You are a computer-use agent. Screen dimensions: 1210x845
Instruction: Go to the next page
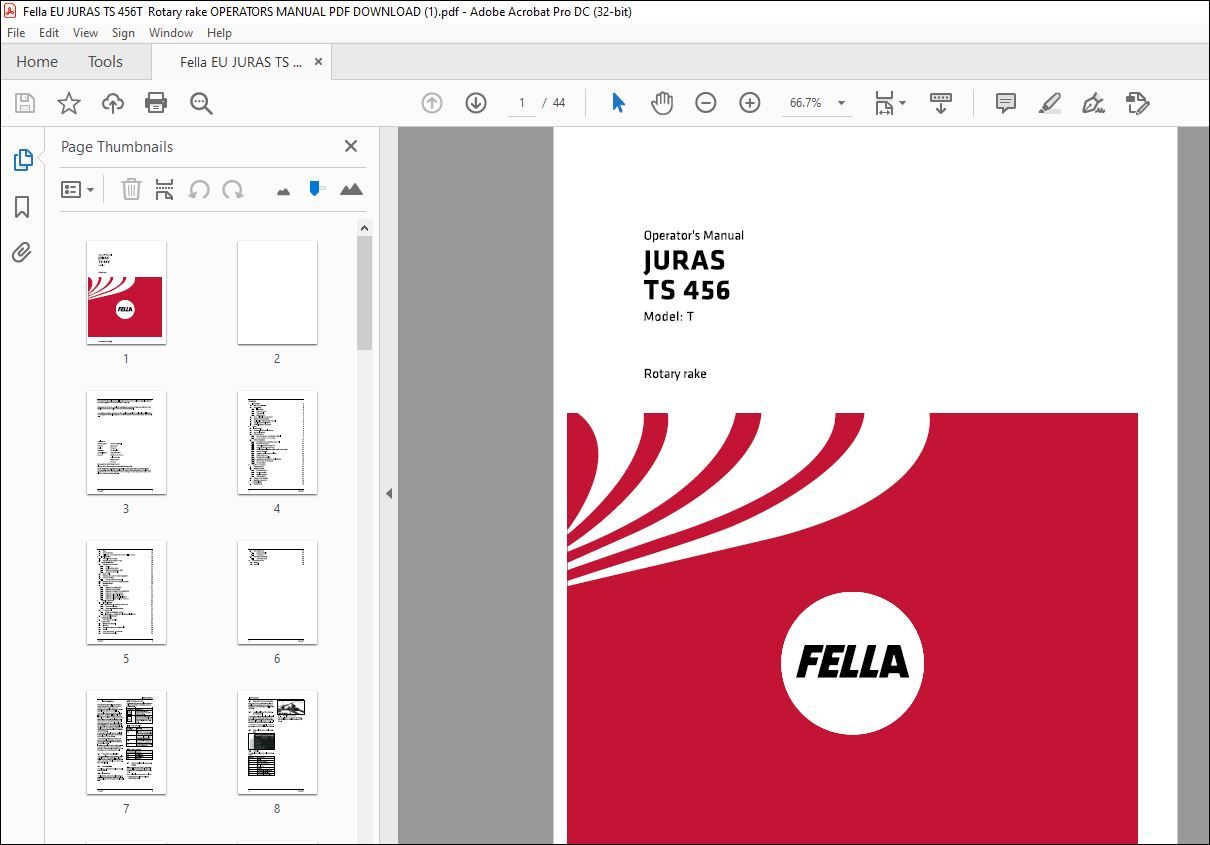click(475, 102)
